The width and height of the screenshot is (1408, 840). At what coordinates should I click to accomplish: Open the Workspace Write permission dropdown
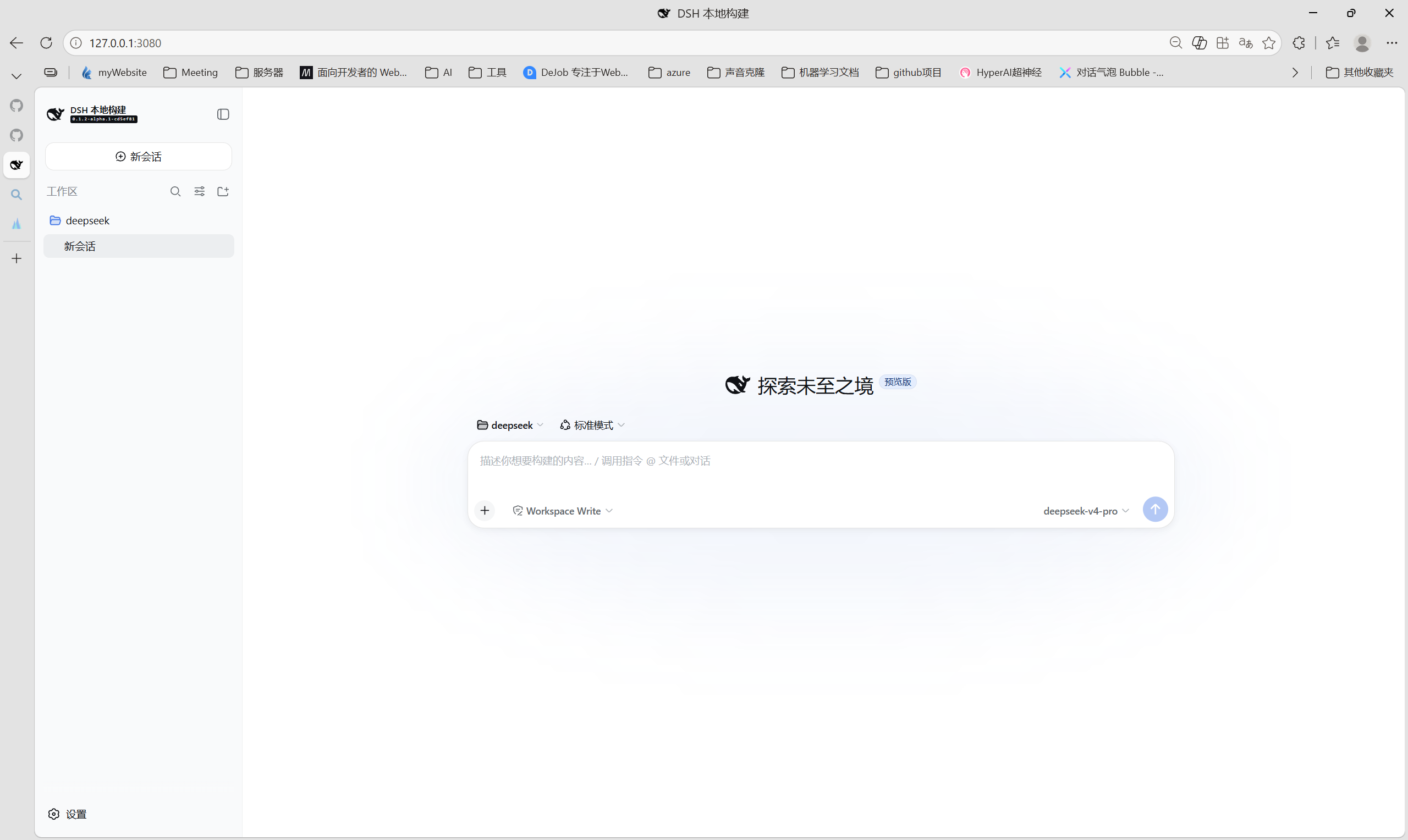(563, 511)
